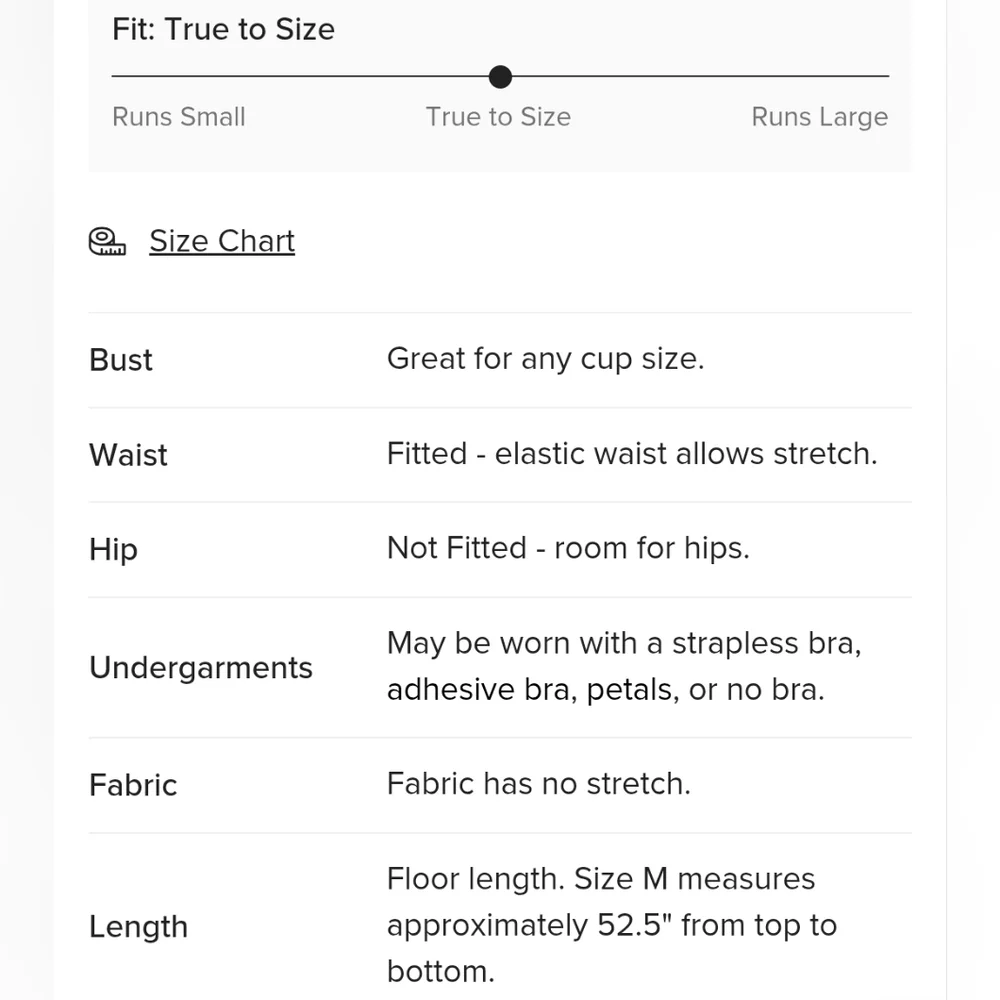Click the 'Fit: True to Size' heading
The image size is (1000, 1000).
(223, 29)
